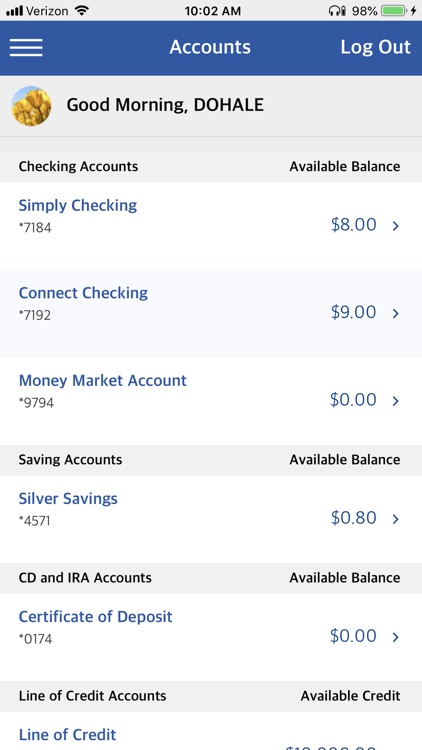Select the Simply Checking account link
Screen dimensions: 422x750
[x=78, y=206]
